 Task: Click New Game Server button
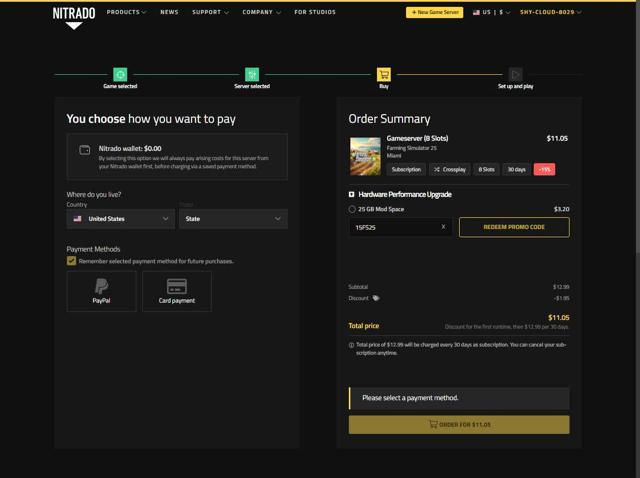[434, 12]
